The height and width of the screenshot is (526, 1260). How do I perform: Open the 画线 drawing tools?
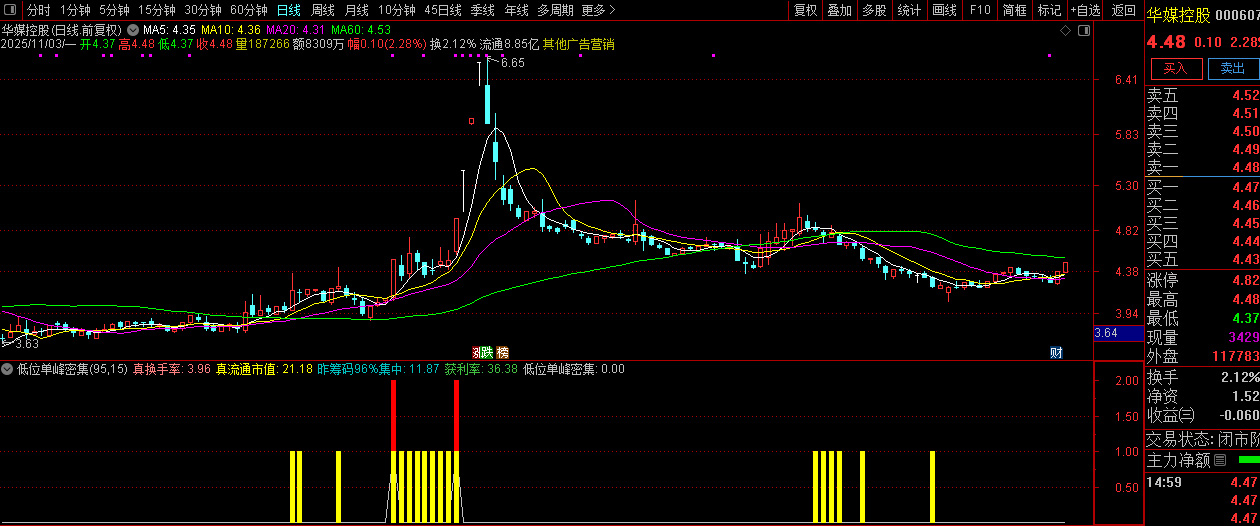tap(944, 10)
